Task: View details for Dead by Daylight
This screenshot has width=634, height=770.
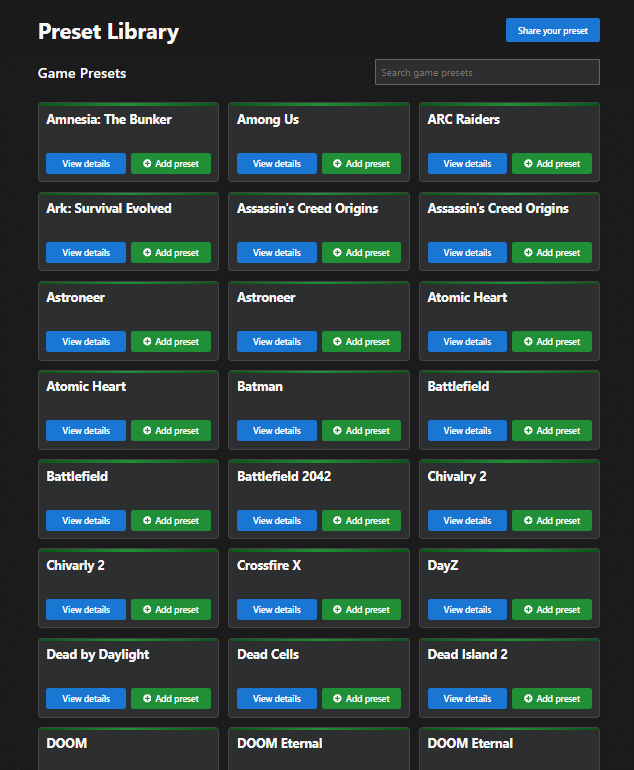Action: (86, 698)
